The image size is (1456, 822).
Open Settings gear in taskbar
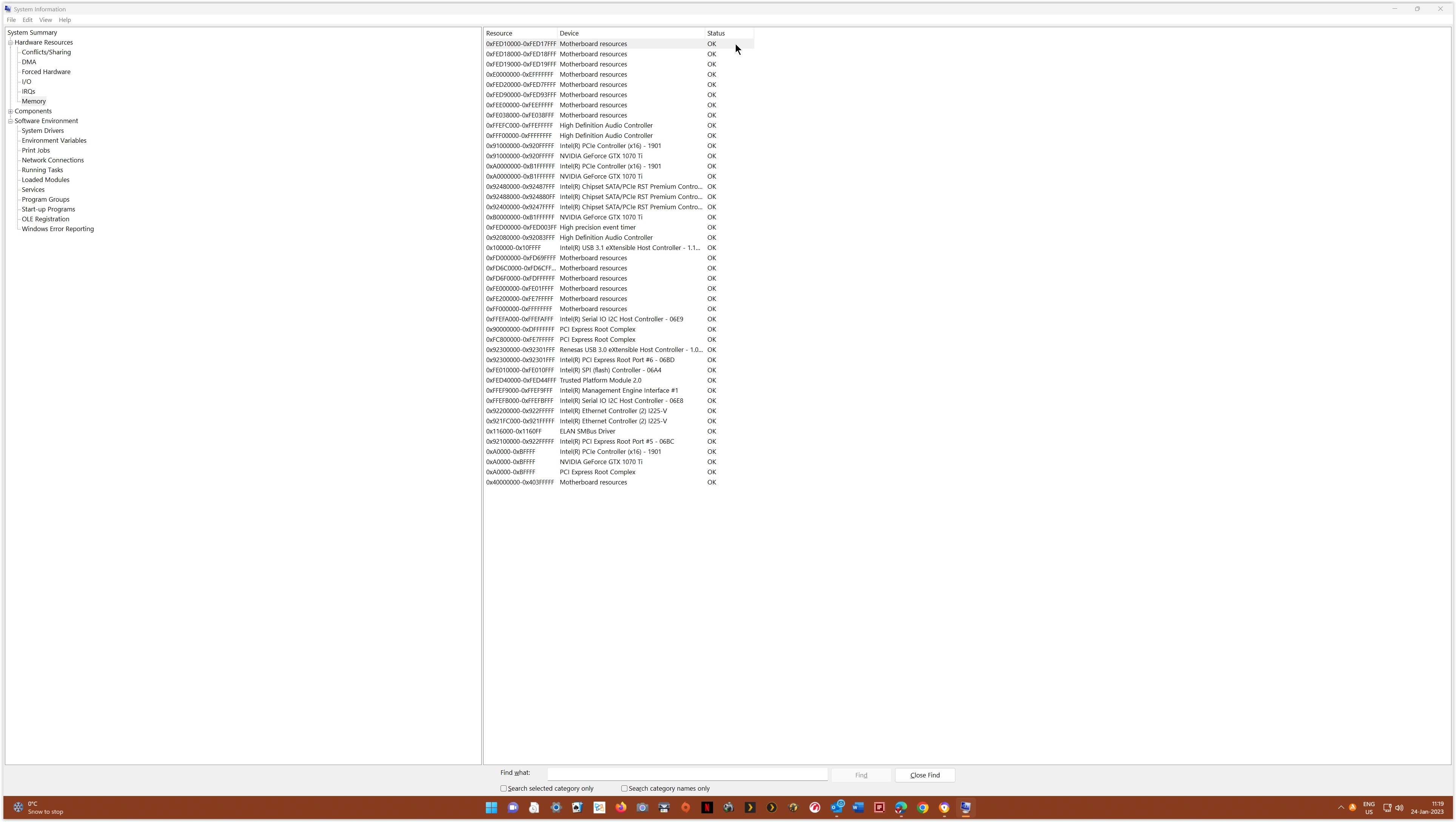click(556, 807)
